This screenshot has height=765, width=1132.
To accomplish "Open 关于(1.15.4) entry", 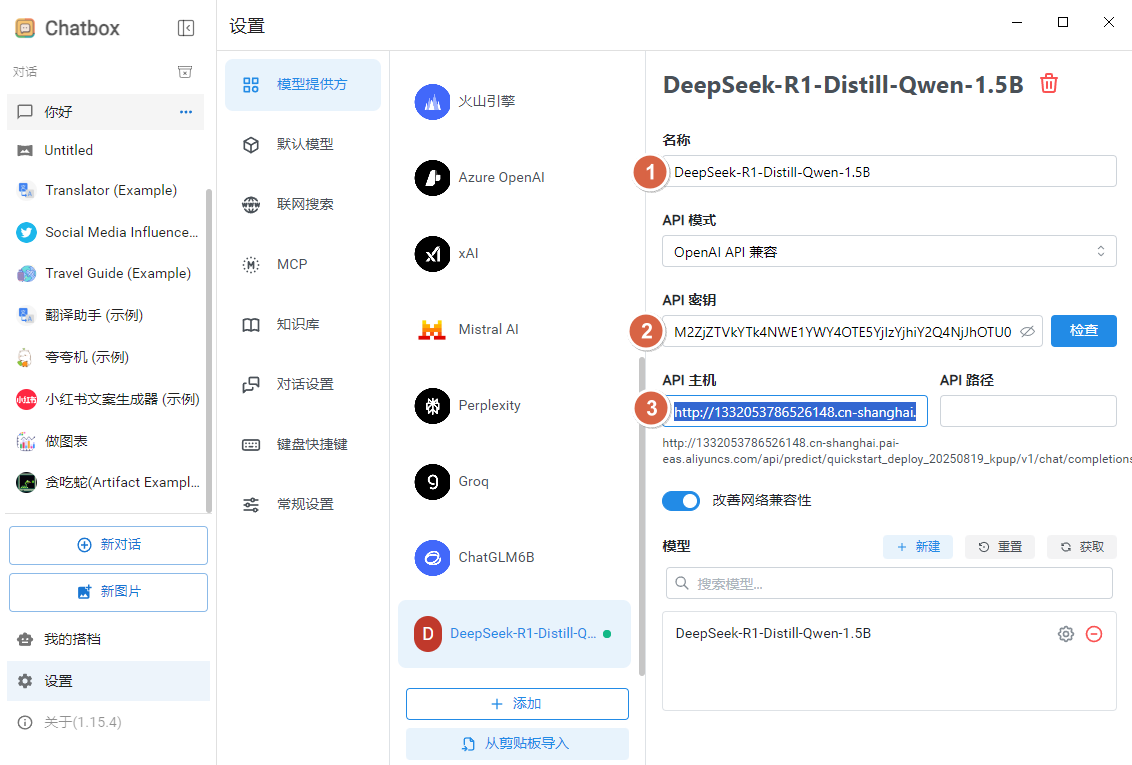I will tap(108, 722).
